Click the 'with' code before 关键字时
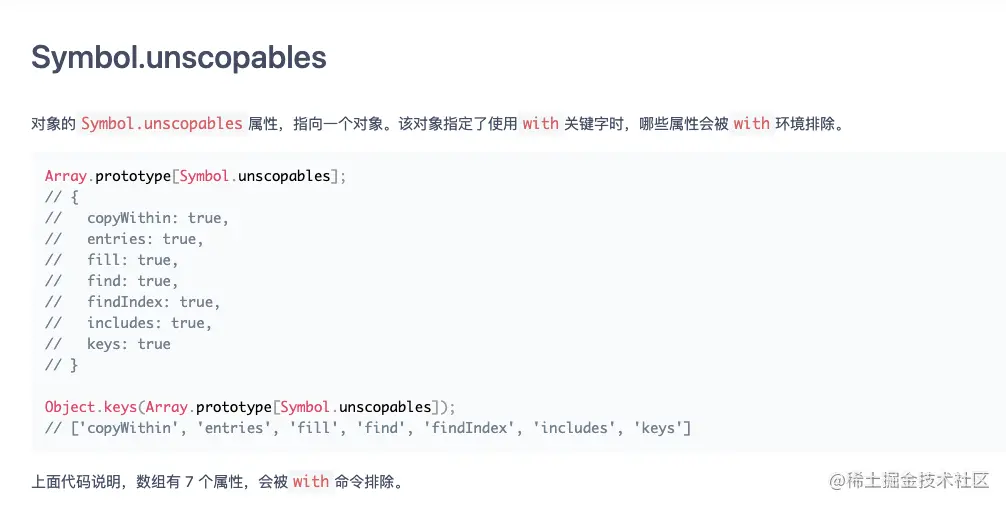This screenshot has height=507, width=1006. 540,124
